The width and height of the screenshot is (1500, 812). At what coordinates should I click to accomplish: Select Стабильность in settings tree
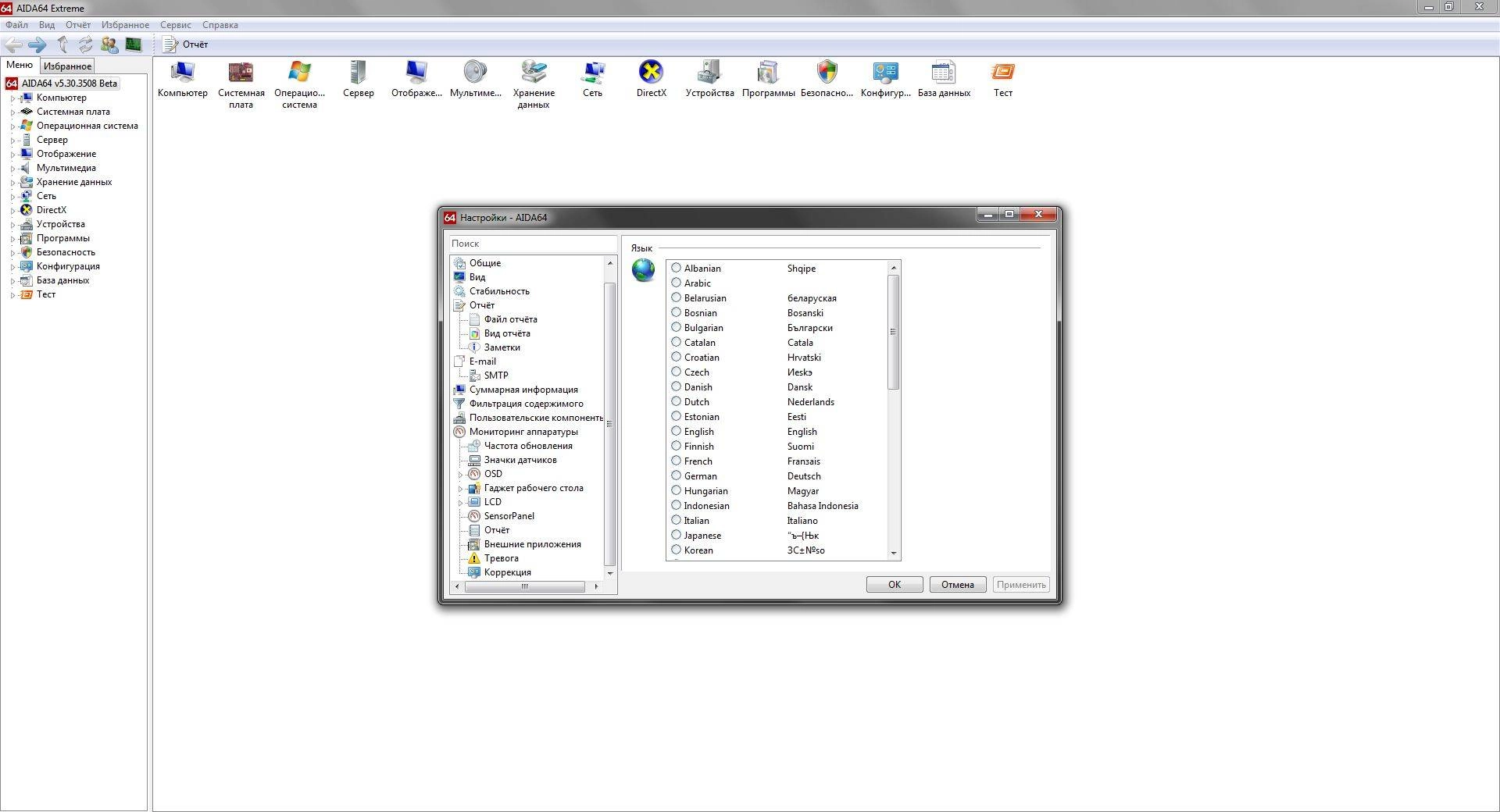(x=499, y=291)
